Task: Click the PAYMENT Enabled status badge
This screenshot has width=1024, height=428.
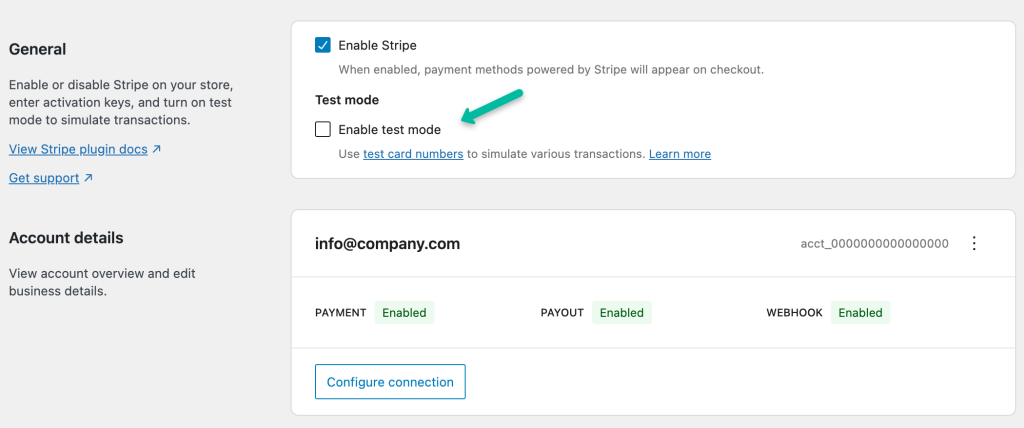Action: pos(404,312)
